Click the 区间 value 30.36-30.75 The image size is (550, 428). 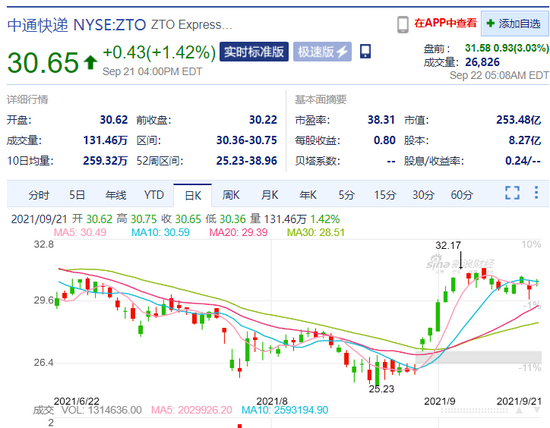(x=247, y=140)
